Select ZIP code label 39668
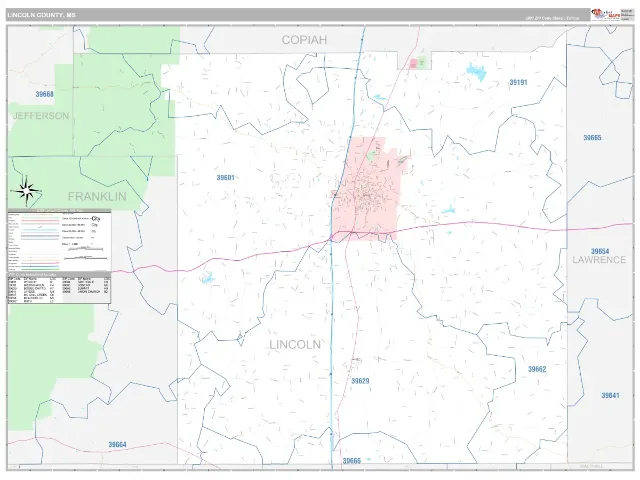 (44, 94)
